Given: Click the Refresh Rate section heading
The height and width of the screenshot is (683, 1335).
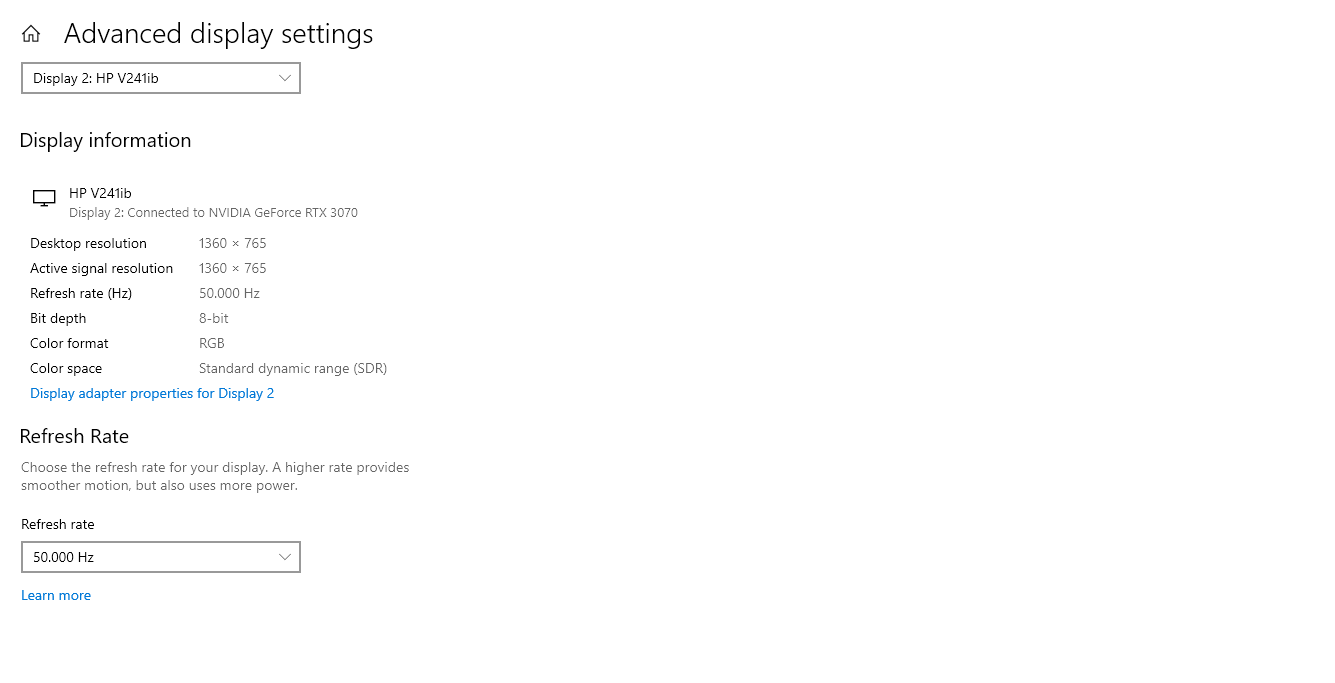Looking at the screenshot, I should click(x=74, y=436).
